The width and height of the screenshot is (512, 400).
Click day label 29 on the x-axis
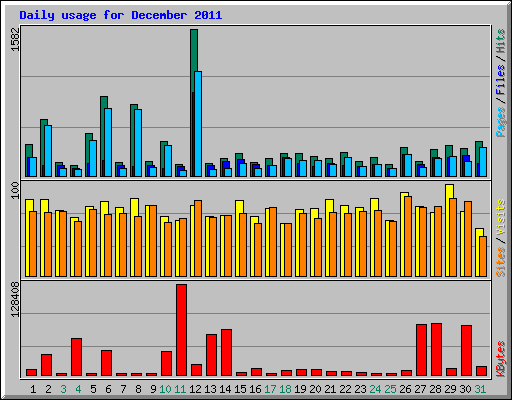tap(450, 389)
